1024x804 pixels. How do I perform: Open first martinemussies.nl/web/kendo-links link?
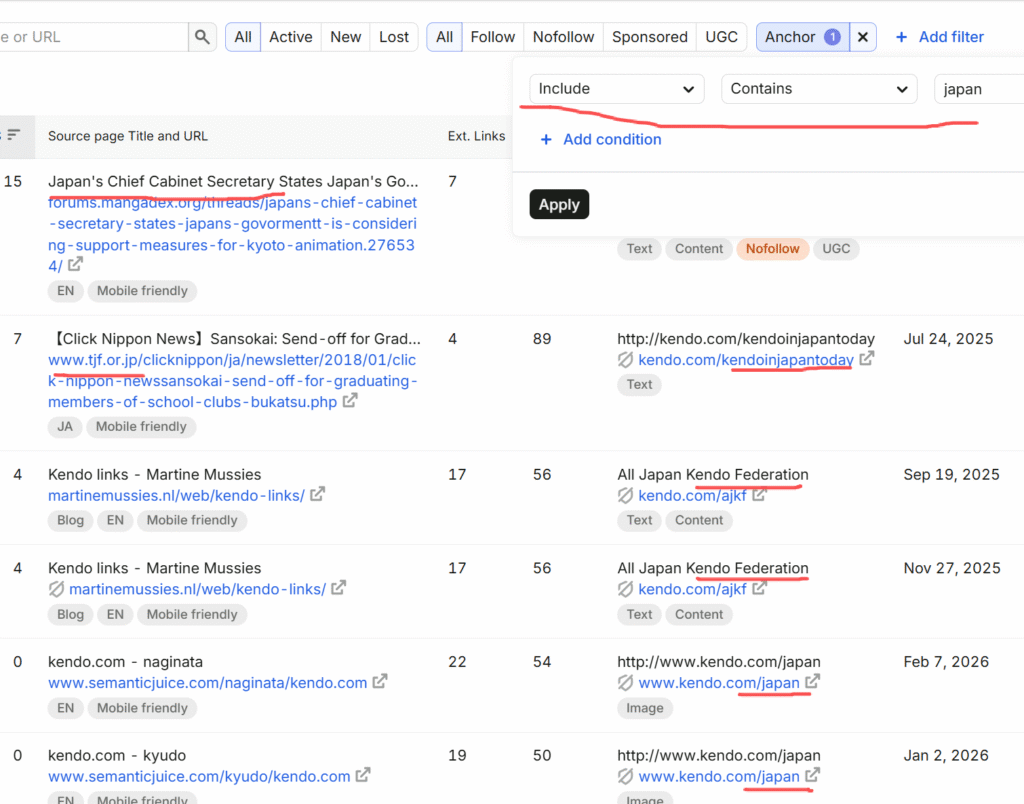pos(176,495)
